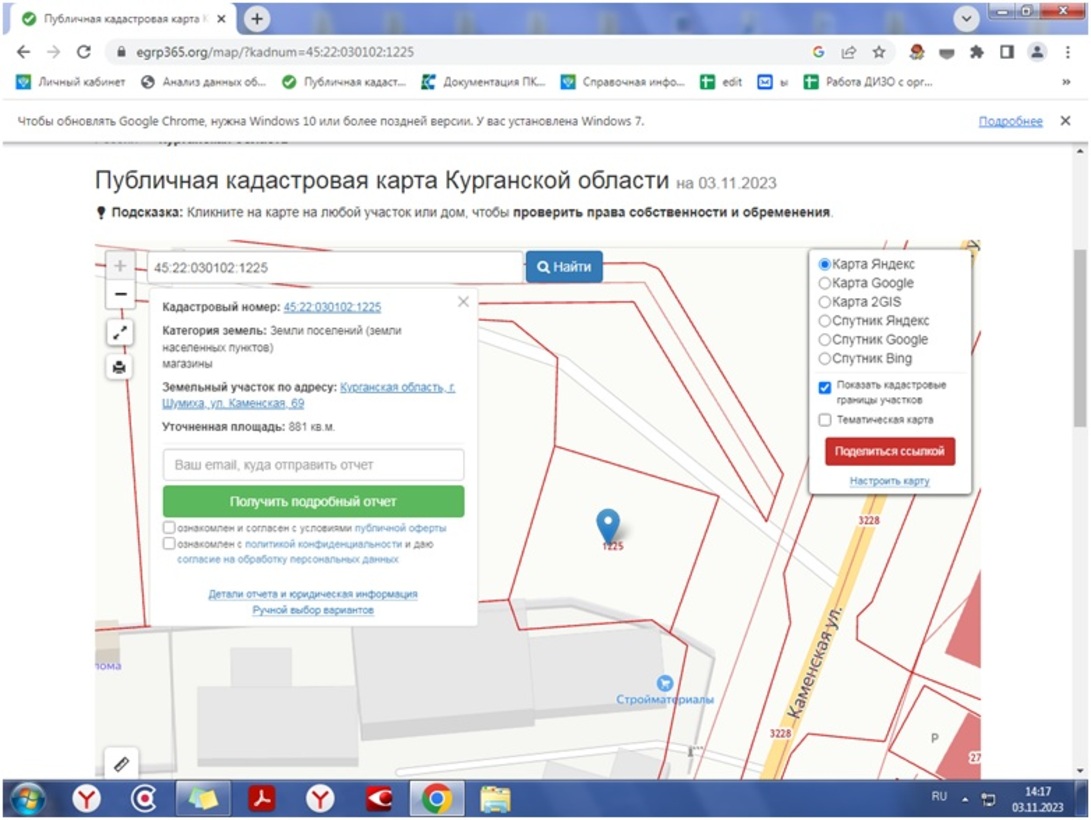Screen dimensions: 1091x820
Task: Select the Спутник Google radio option
Action: [825, 339]
